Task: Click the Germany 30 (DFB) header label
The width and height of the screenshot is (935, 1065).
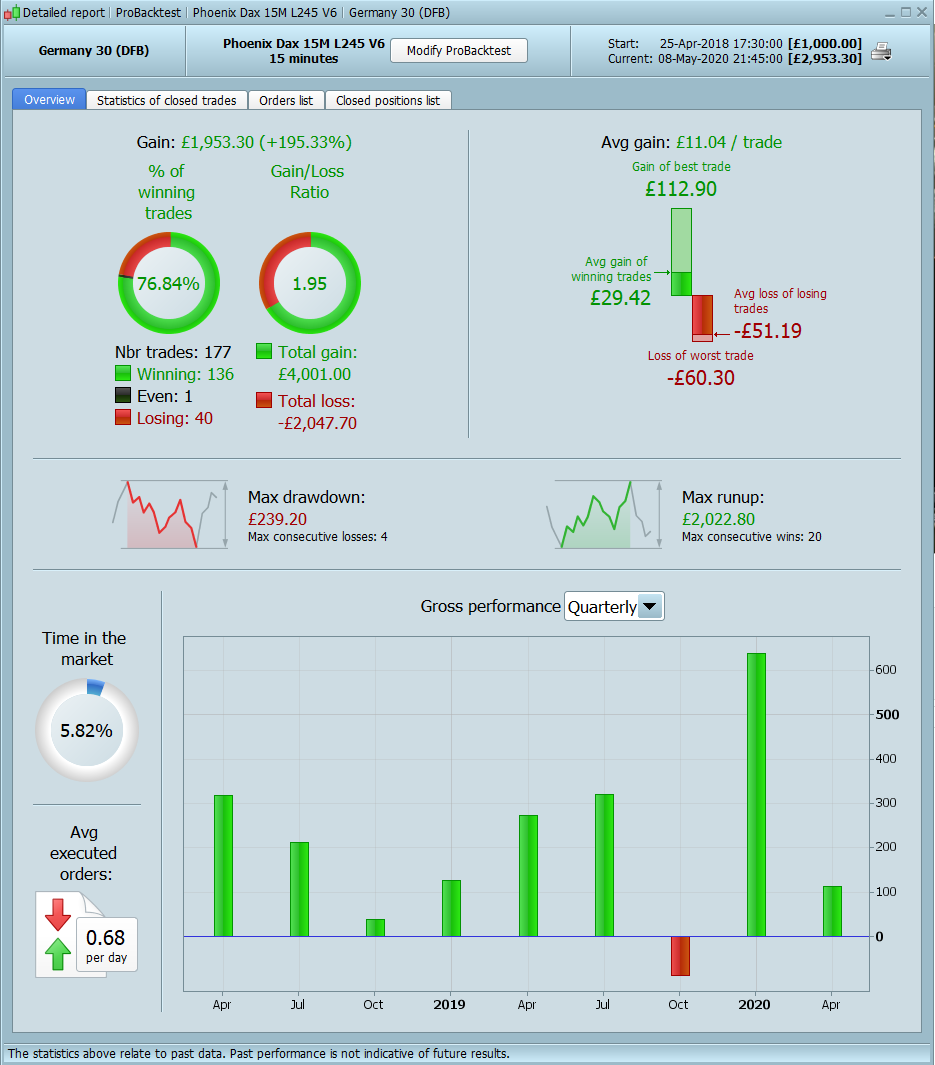Action: click(94, 50)
